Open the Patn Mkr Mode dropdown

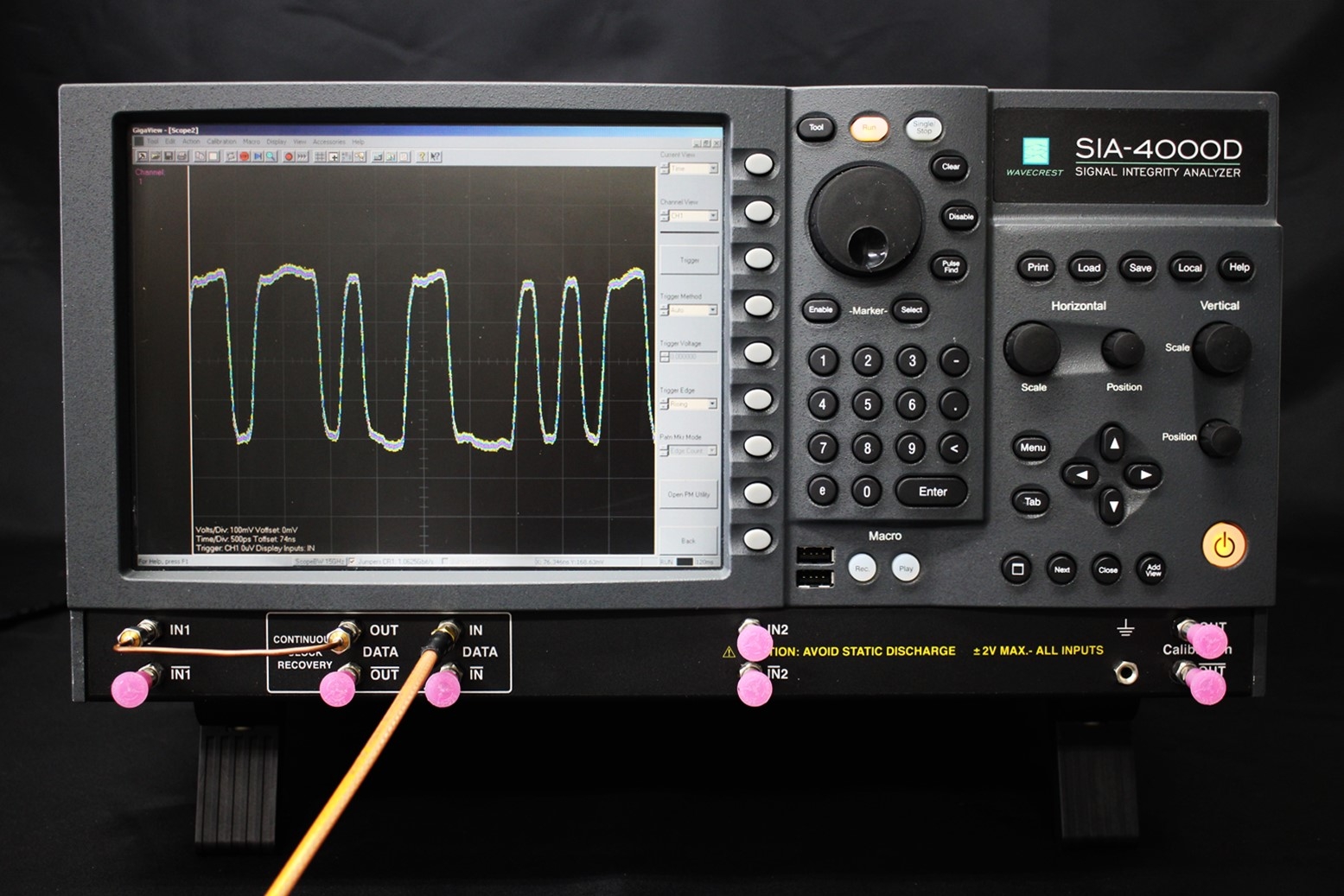coord(693,450)
